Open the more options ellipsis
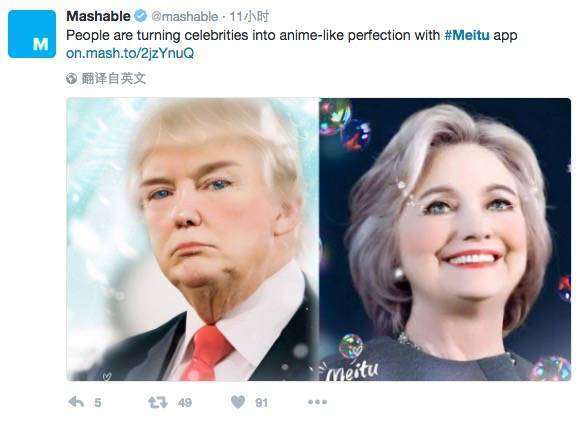Viewport: 577px width, 421px height. point(317,402)
